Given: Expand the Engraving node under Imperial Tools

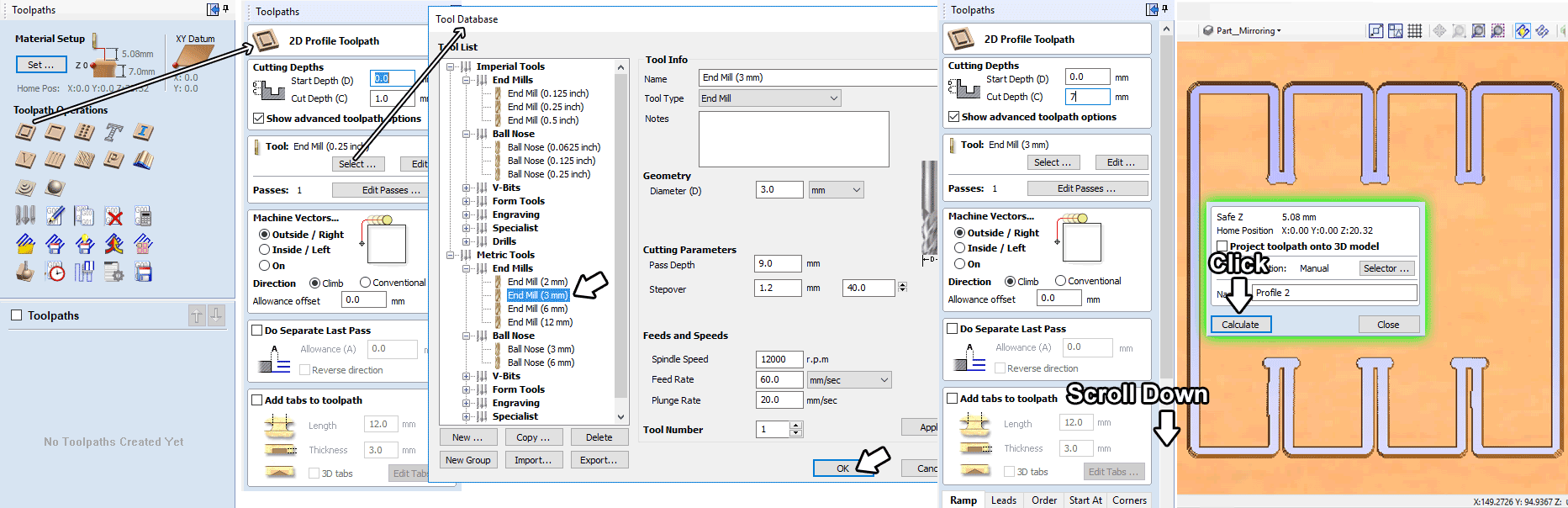Looking at the screenshot, I should 466,214.
